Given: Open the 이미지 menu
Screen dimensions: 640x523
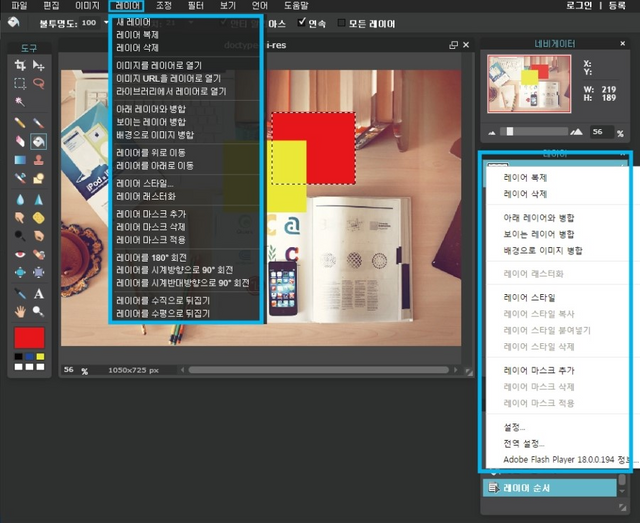Looking at the screenshot, I should [x=87, y=6].
